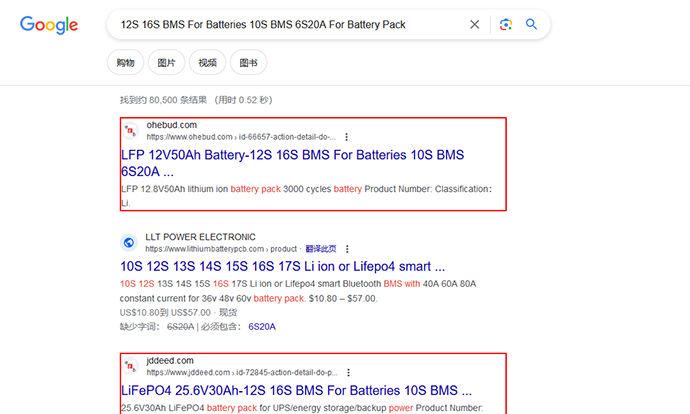690x414 pixels.
Task: Click 翻译此页 translate link
Action: coord(321,249)
